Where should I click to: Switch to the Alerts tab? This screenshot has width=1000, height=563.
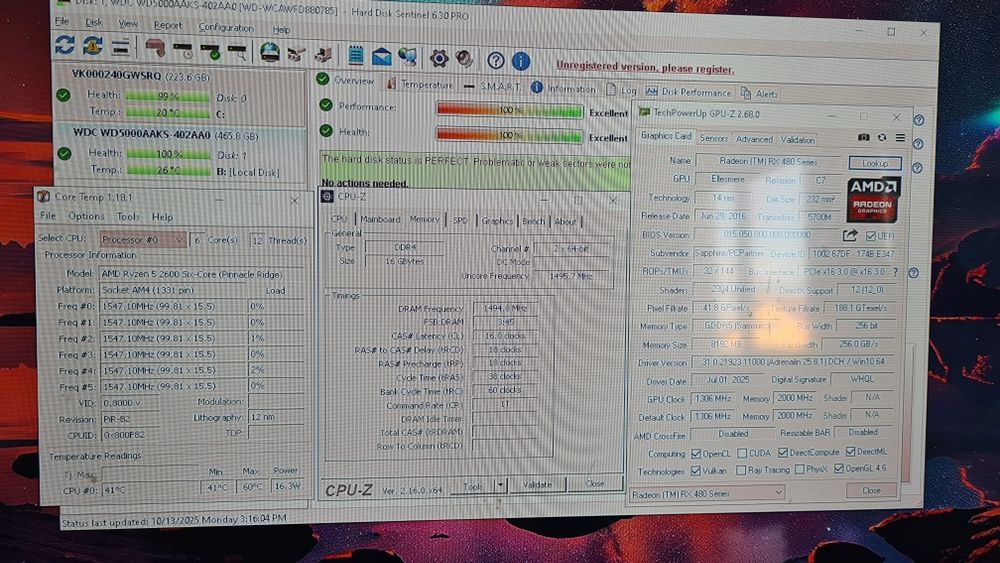pyautogui.click(x=760, y=94)
